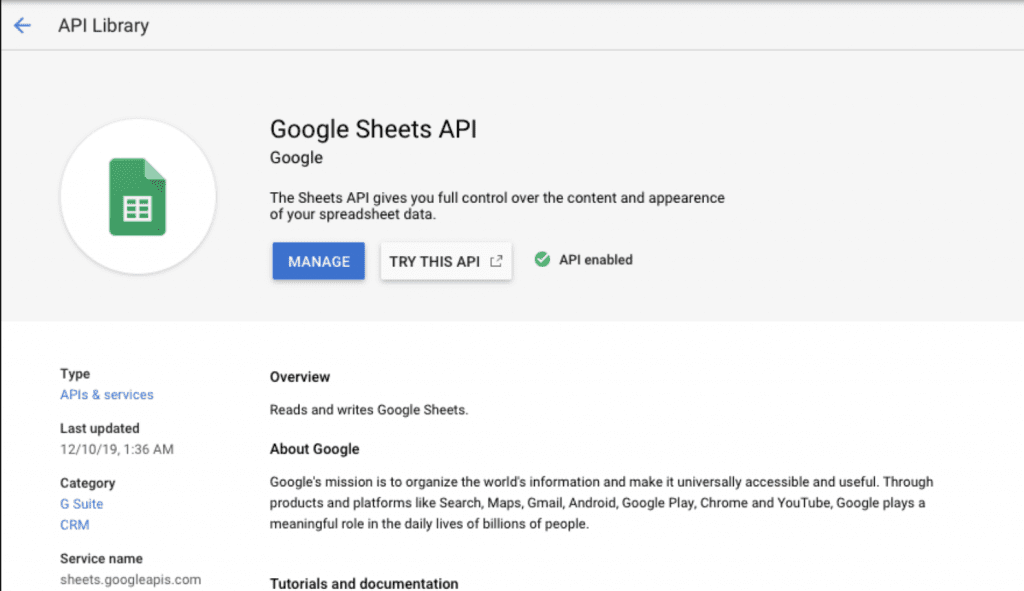The height and width of the screenshot is (591, 1024).
Task: Open the G Suite category link
Action: pos(81,504)
